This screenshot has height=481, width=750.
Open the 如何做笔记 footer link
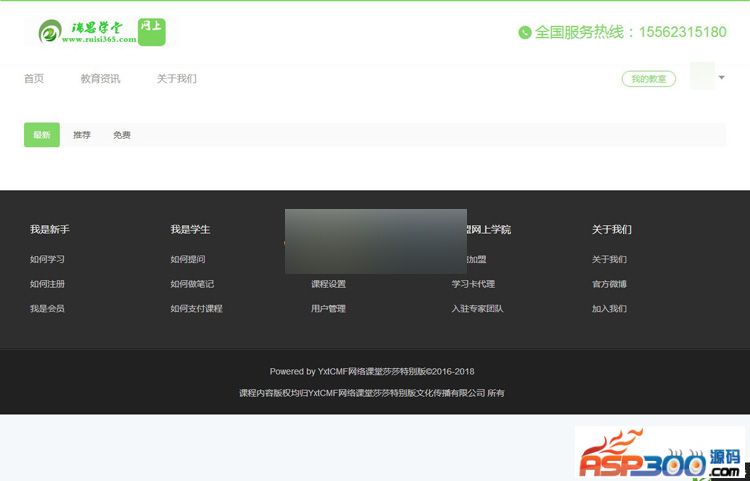[x=192, y=284]
